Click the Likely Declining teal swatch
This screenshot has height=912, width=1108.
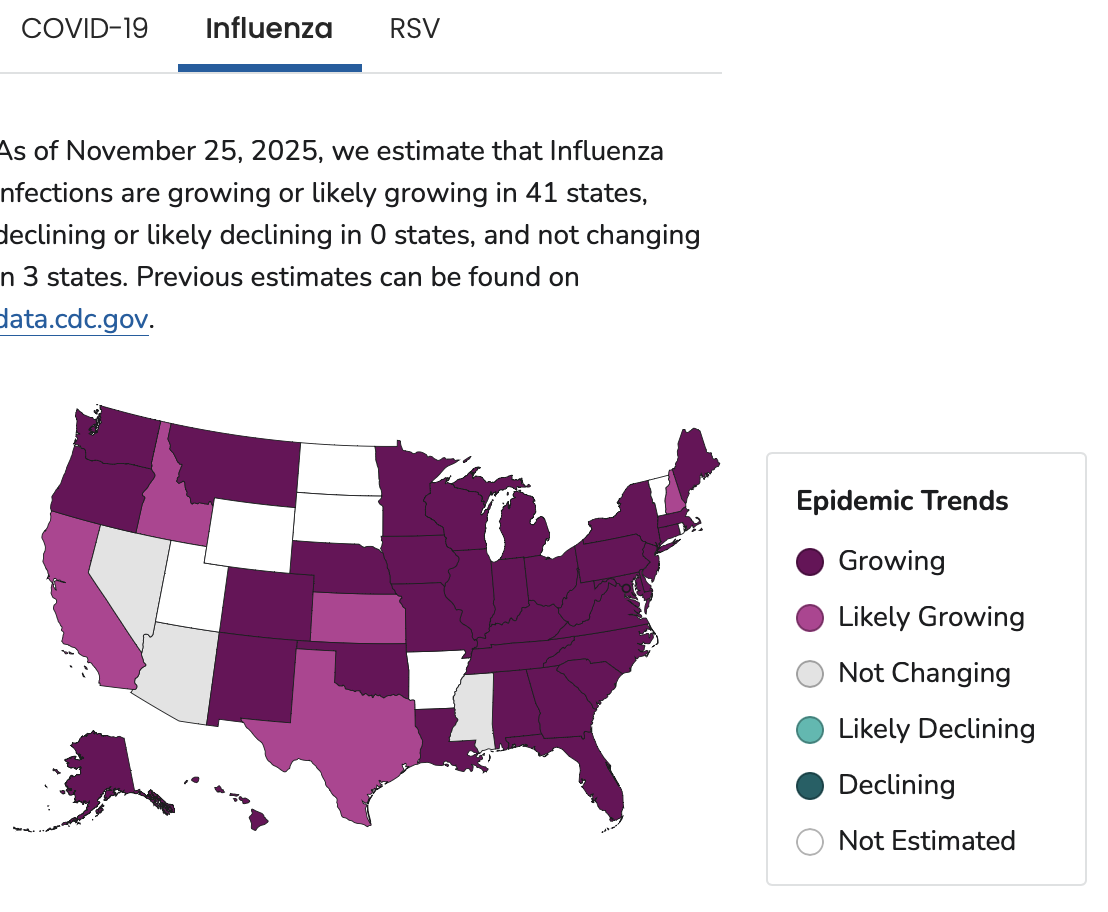[x=810, y=730]
